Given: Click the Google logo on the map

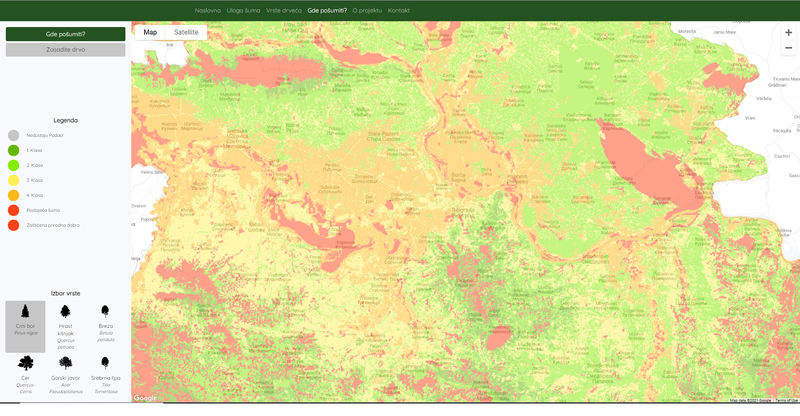Looking at the screenshot, I should click(146, 397).
